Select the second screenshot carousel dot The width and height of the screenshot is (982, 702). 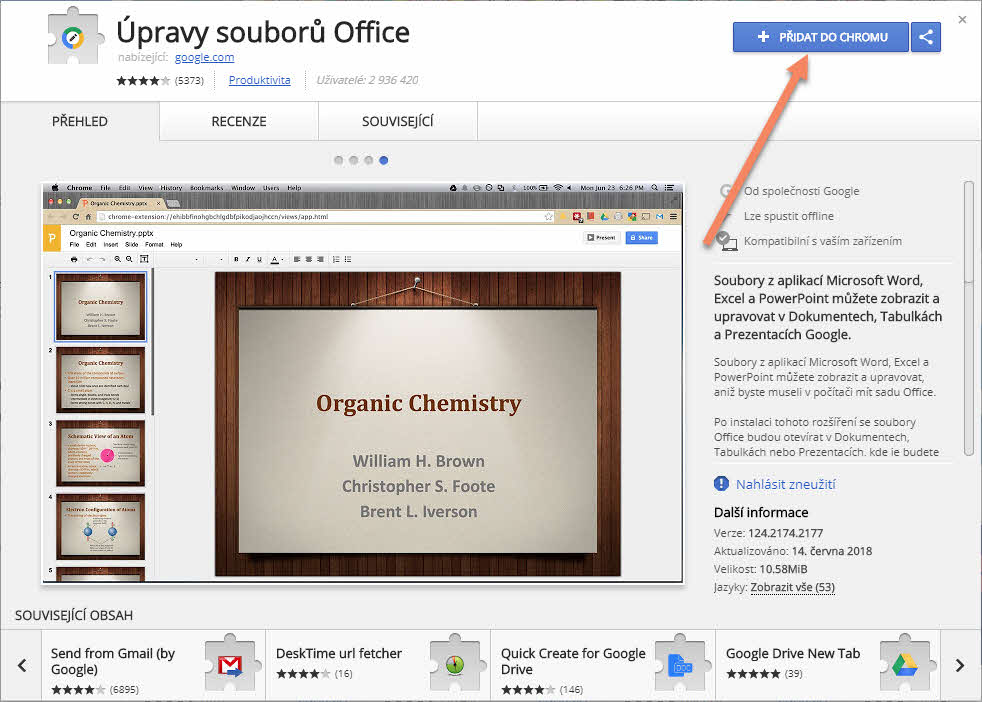pyautogui.click(x=354, y=160)
